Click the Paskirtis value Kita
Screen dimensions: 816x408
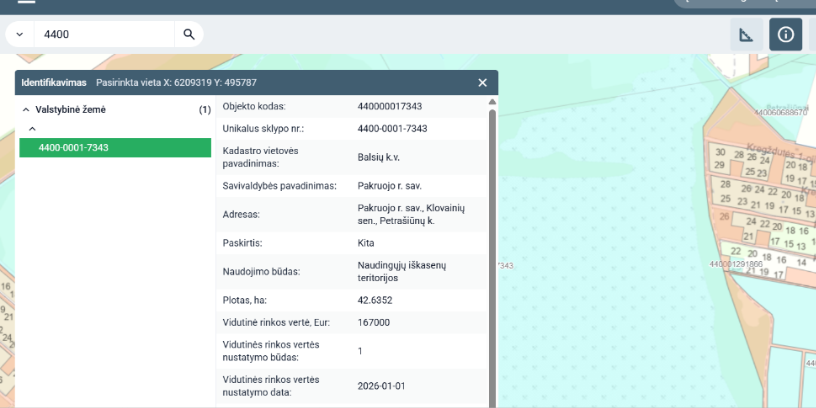click(366, 243)
